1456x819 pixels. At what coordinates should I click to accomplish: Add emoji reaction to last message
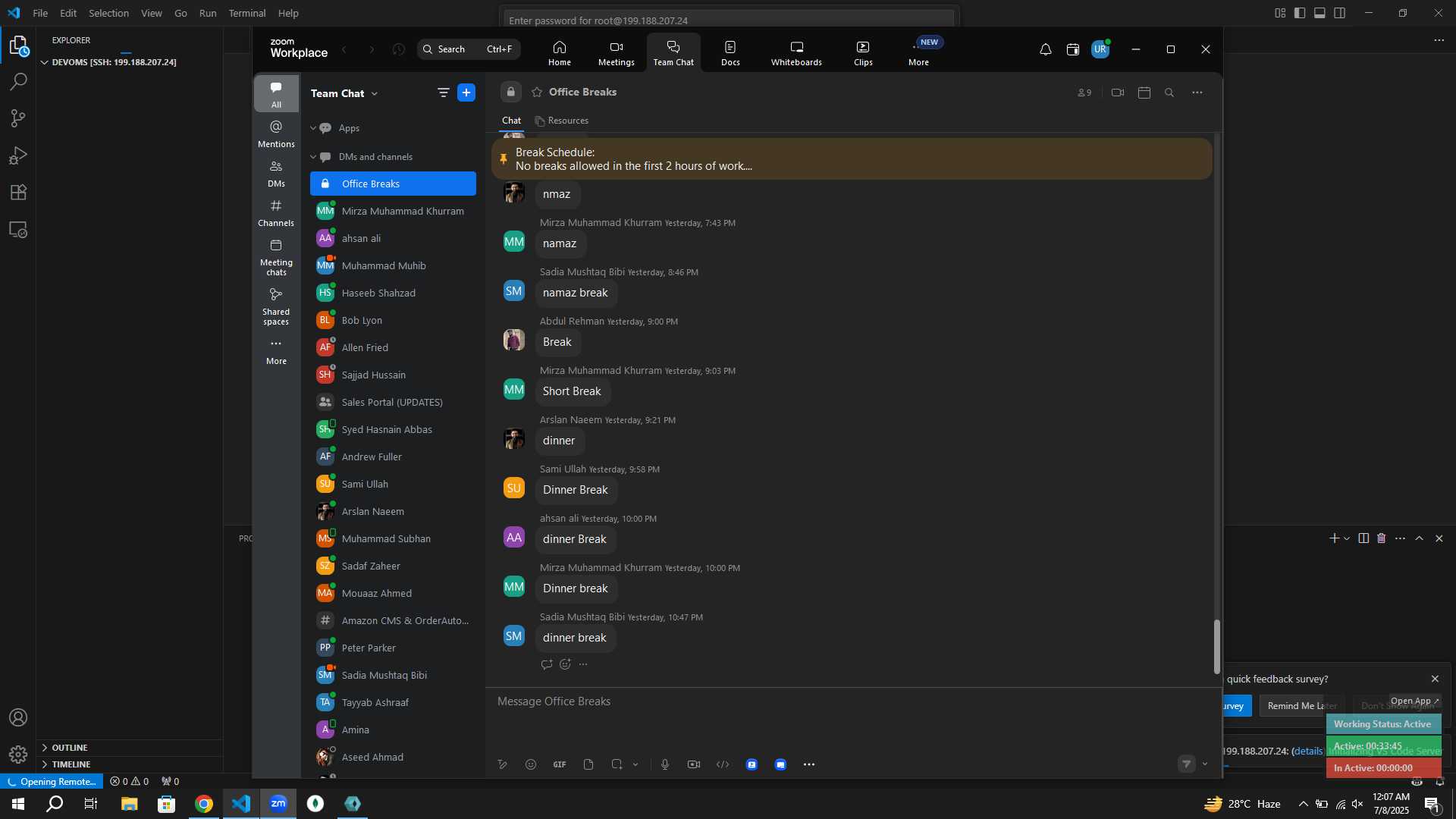coord(565,664)
